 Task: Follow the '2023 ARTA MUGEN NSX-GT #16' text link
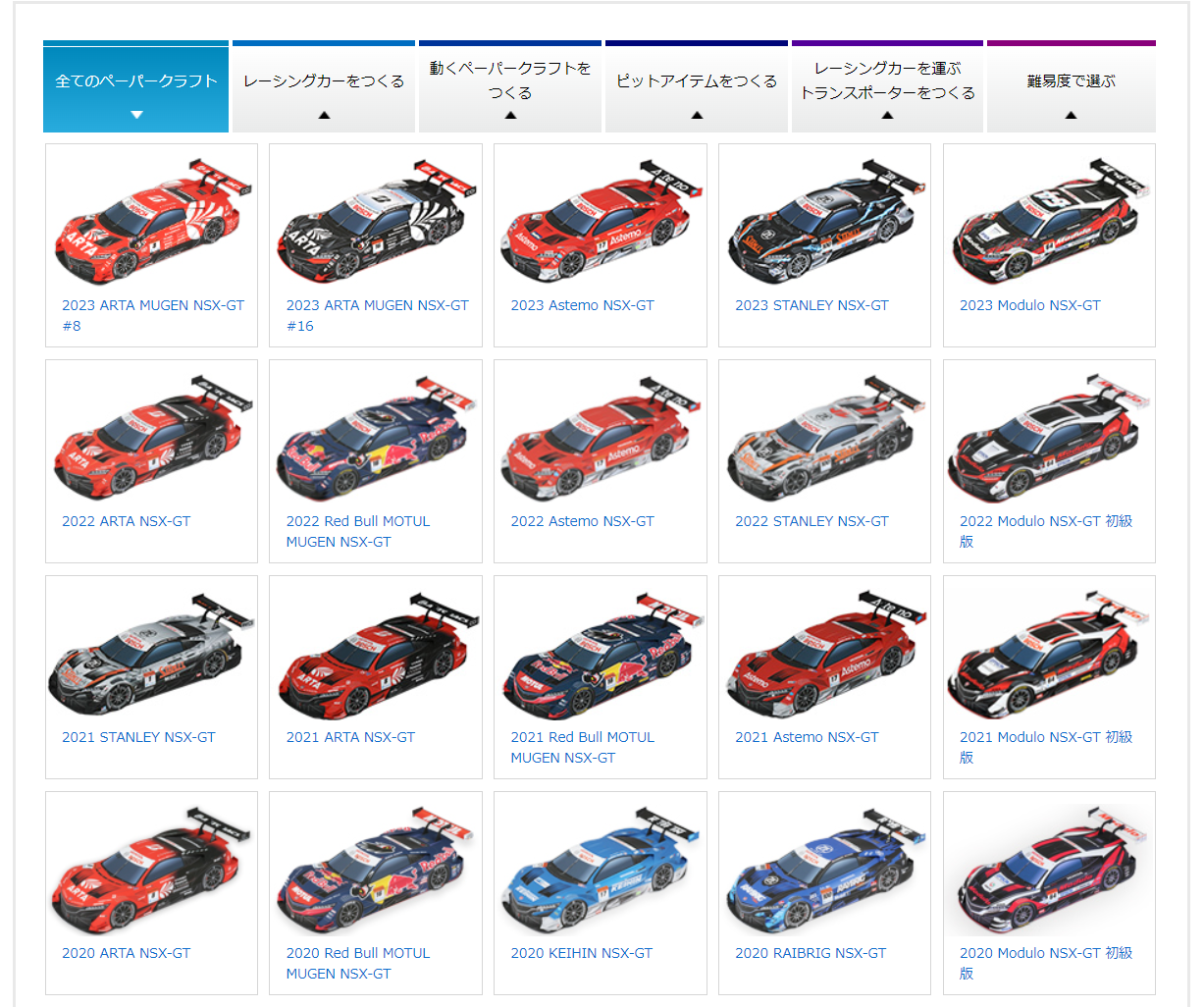pos(378,315)
